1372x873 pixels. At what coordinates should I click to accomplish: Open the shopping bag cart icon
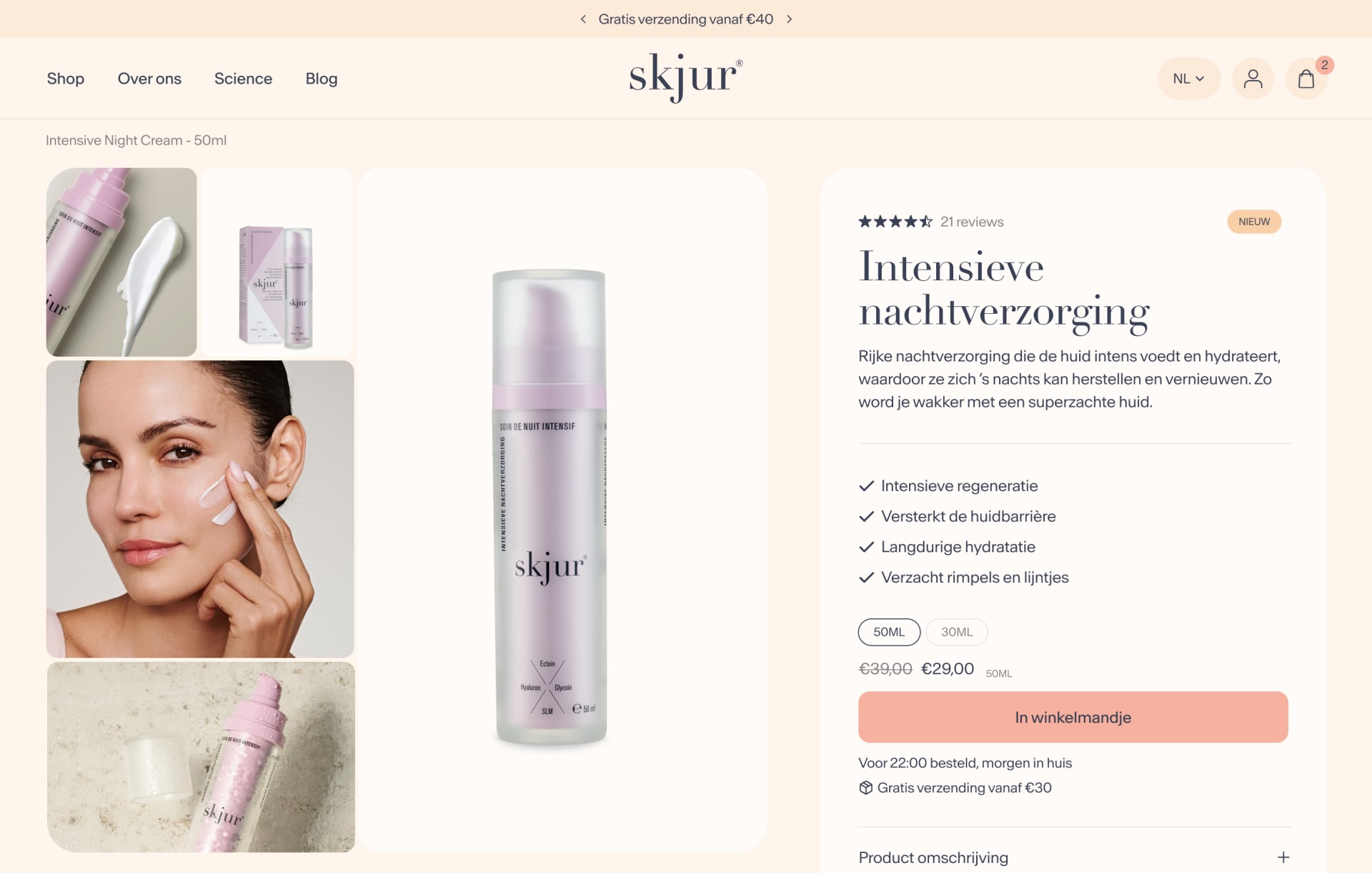(x=1306, y=79)
